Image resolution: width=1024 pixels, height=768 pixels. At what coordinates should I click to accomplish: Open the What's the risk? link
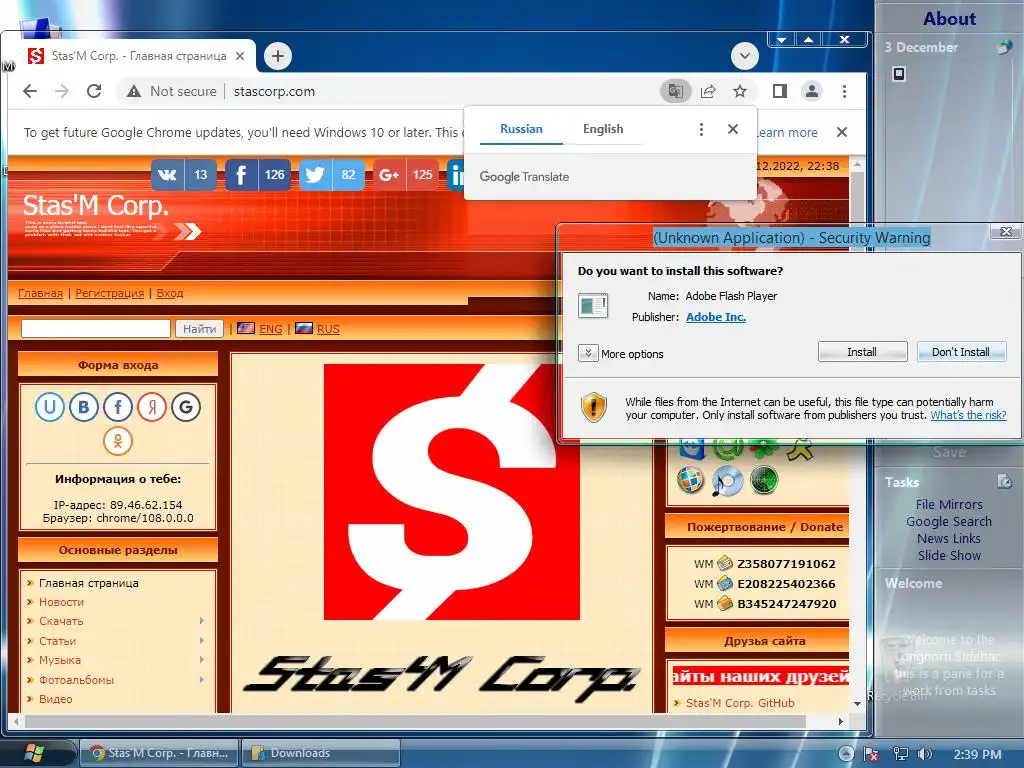click(x=968, y=415)
